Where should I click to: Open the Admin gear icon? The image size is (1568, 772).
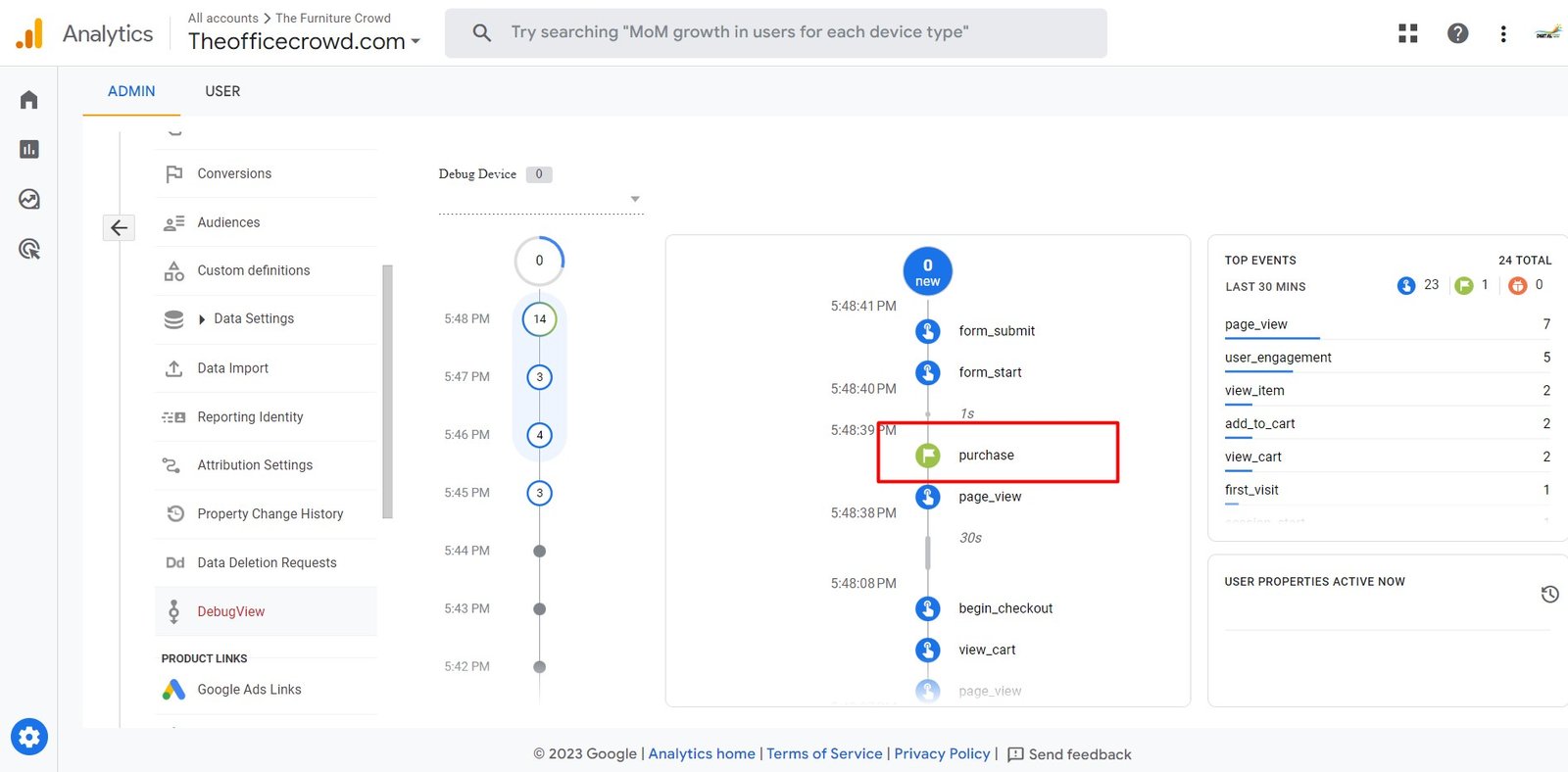point(29,737)
